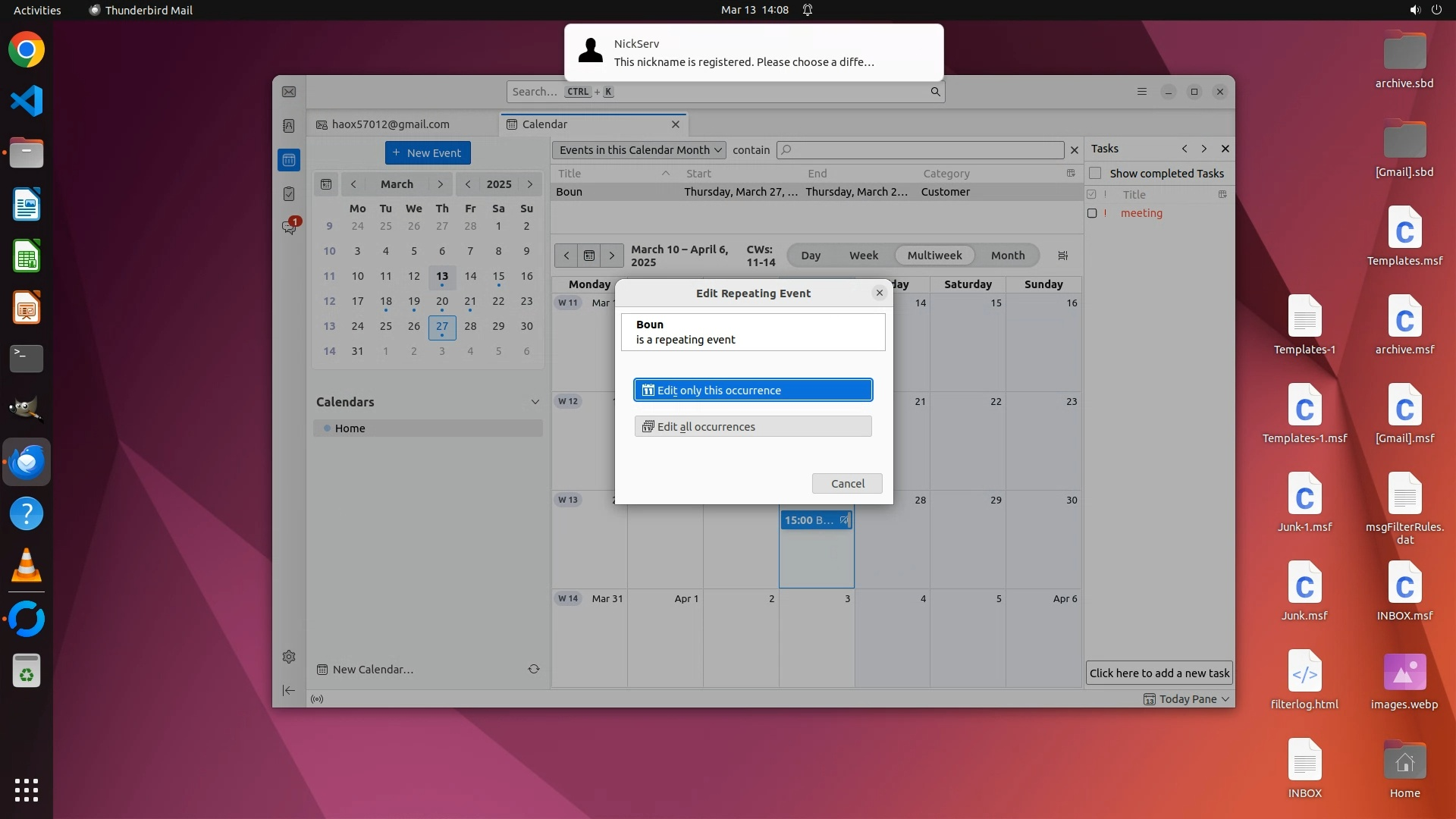Screen dimensions: 1456x819
Task: Click the Settings gear in sidebar
Action: tap(289, 657)
